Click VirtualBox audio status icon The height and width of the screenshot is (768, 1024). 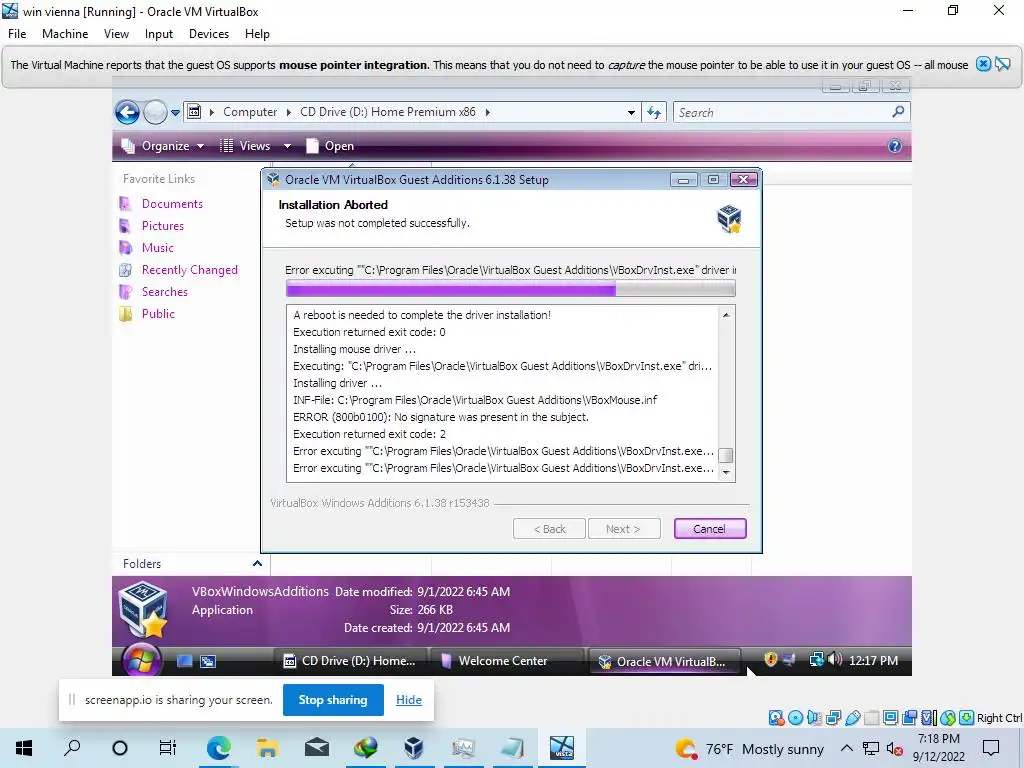pyautogui.click(x=814, y=718)
